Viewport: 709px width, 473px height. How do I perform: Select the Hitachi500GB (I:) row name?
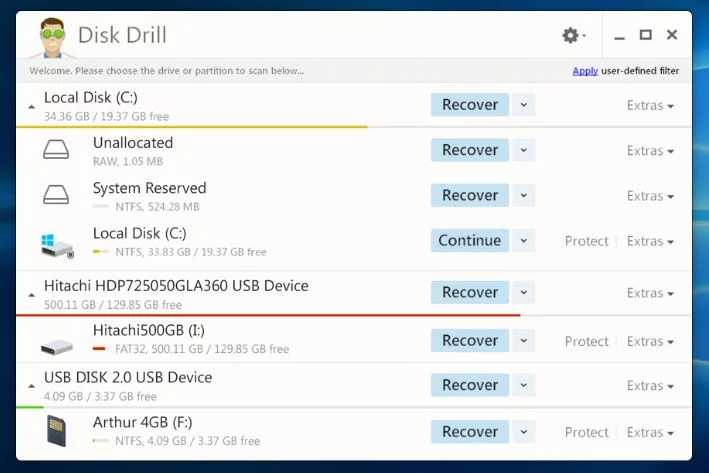(x=149, y=331)
